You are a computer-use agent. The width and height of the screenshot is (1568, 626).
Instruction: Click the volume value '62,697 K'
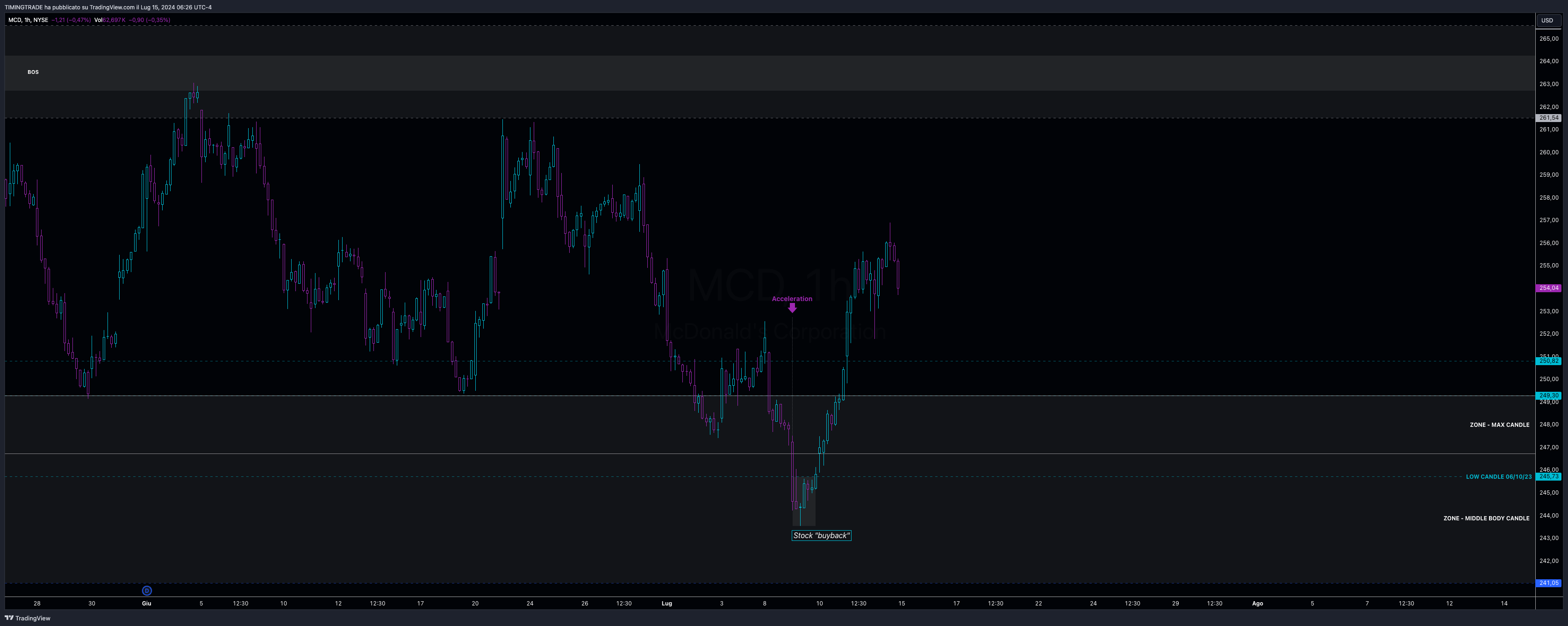point(114,20)
